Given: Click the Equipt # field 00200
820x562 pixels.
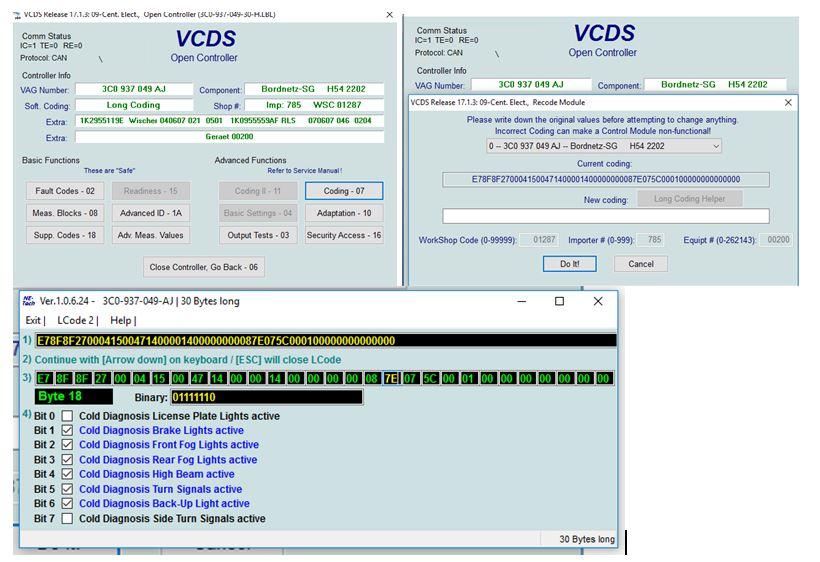Looking at the screenshot, I should pos(775,240).
